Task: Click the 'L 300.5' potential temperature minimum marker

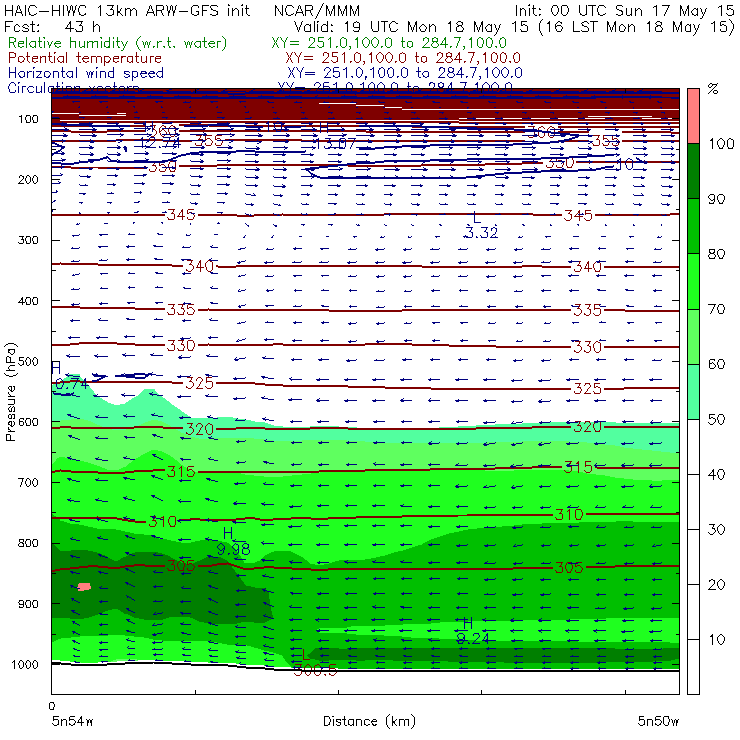Action: 315,663
